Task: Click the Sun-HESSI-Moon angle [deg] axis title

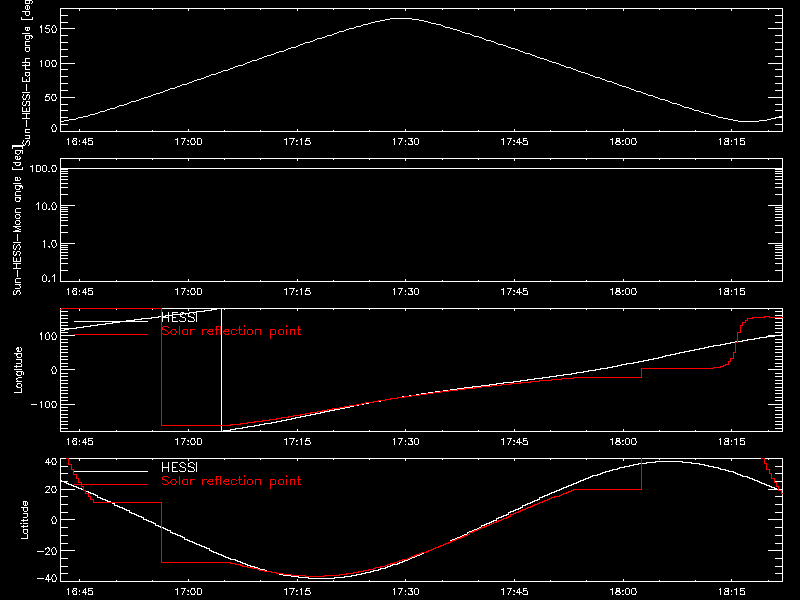Action: (x=17, y=220)
